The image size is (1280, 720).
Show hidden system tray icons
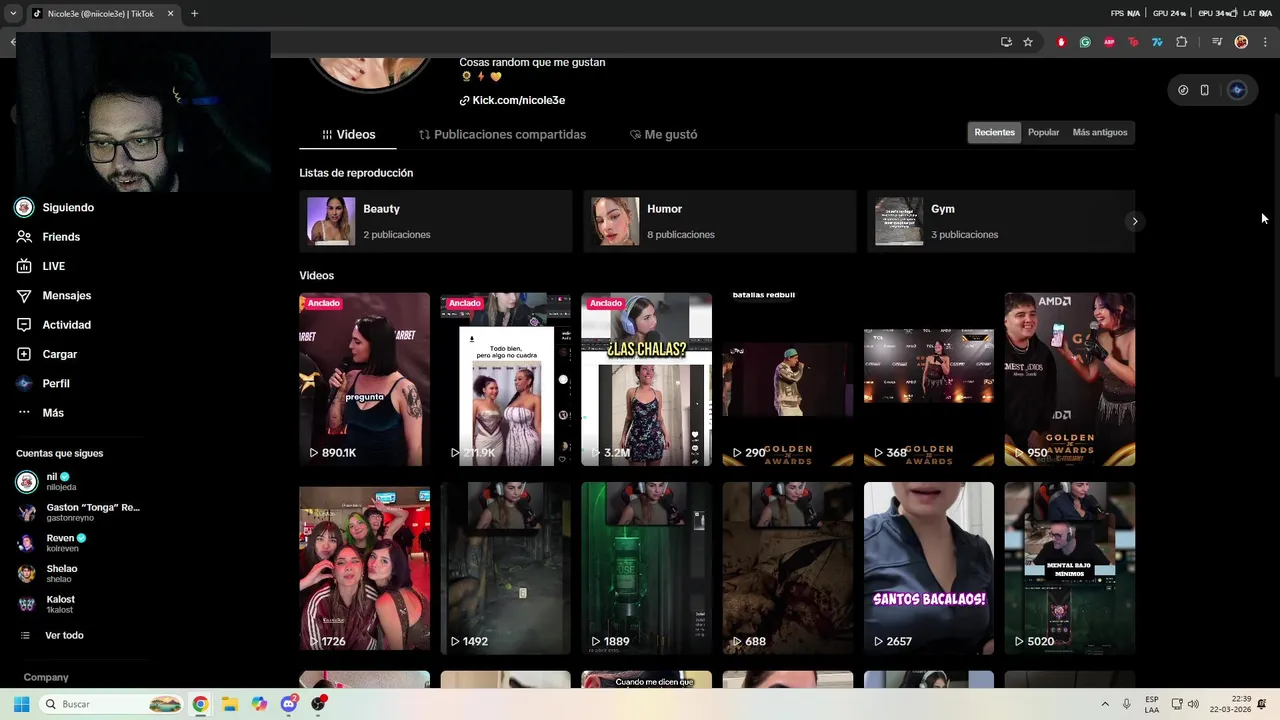pos(1105,704)
